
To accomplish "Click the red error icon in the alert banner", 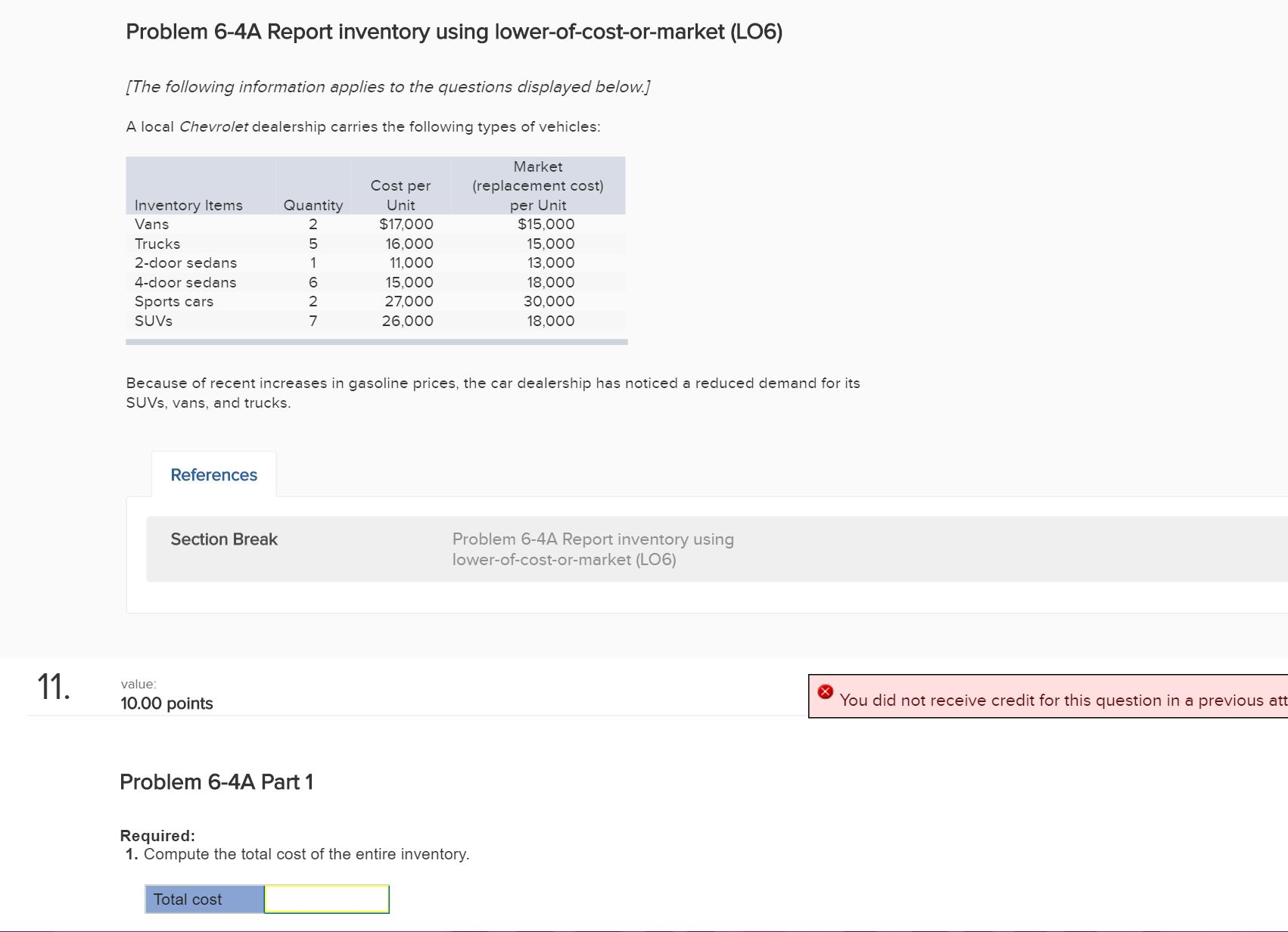I will pos(825,691).
